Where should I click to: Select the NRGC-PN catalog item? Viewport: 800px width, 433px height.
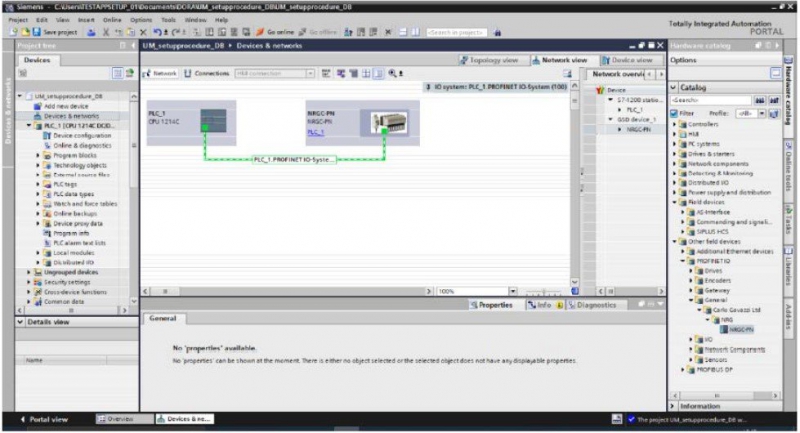pyautogui.click(x=737, y=330)
